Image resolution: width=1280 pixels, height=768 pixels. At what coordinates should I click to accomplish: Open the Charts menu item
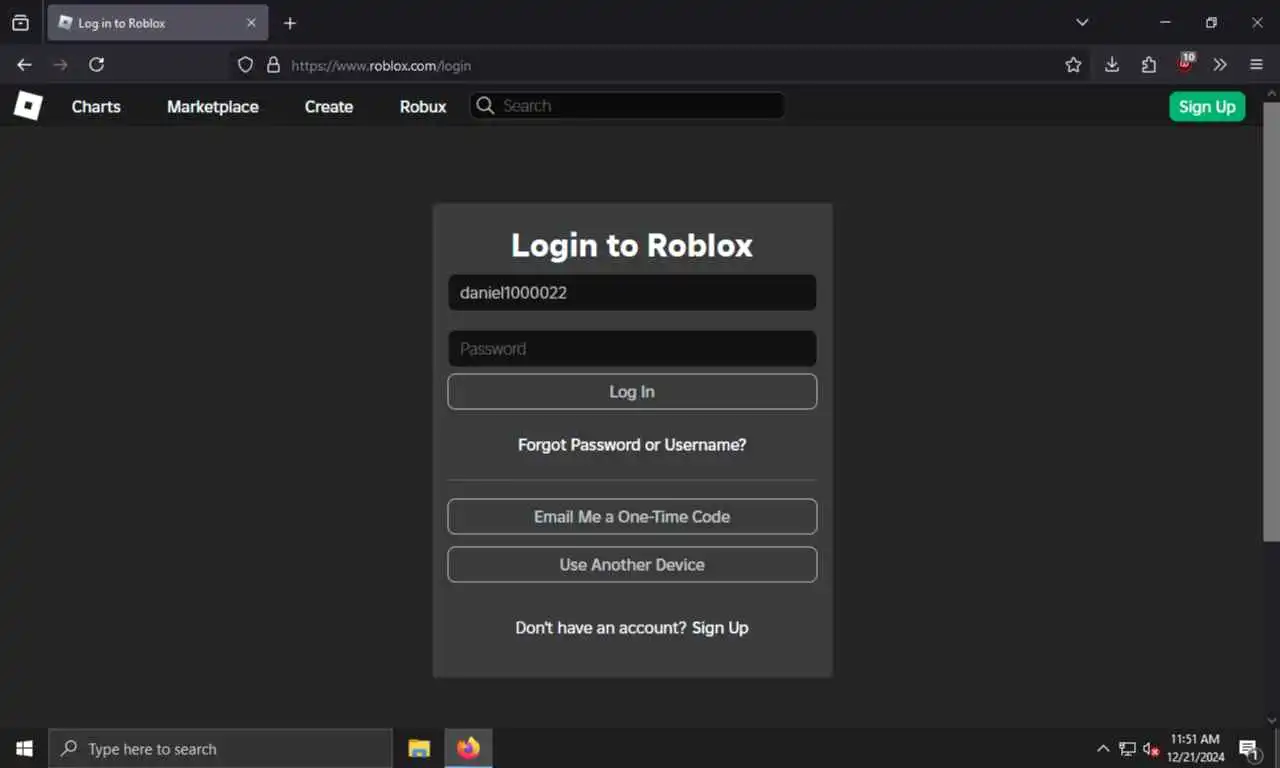96,106
